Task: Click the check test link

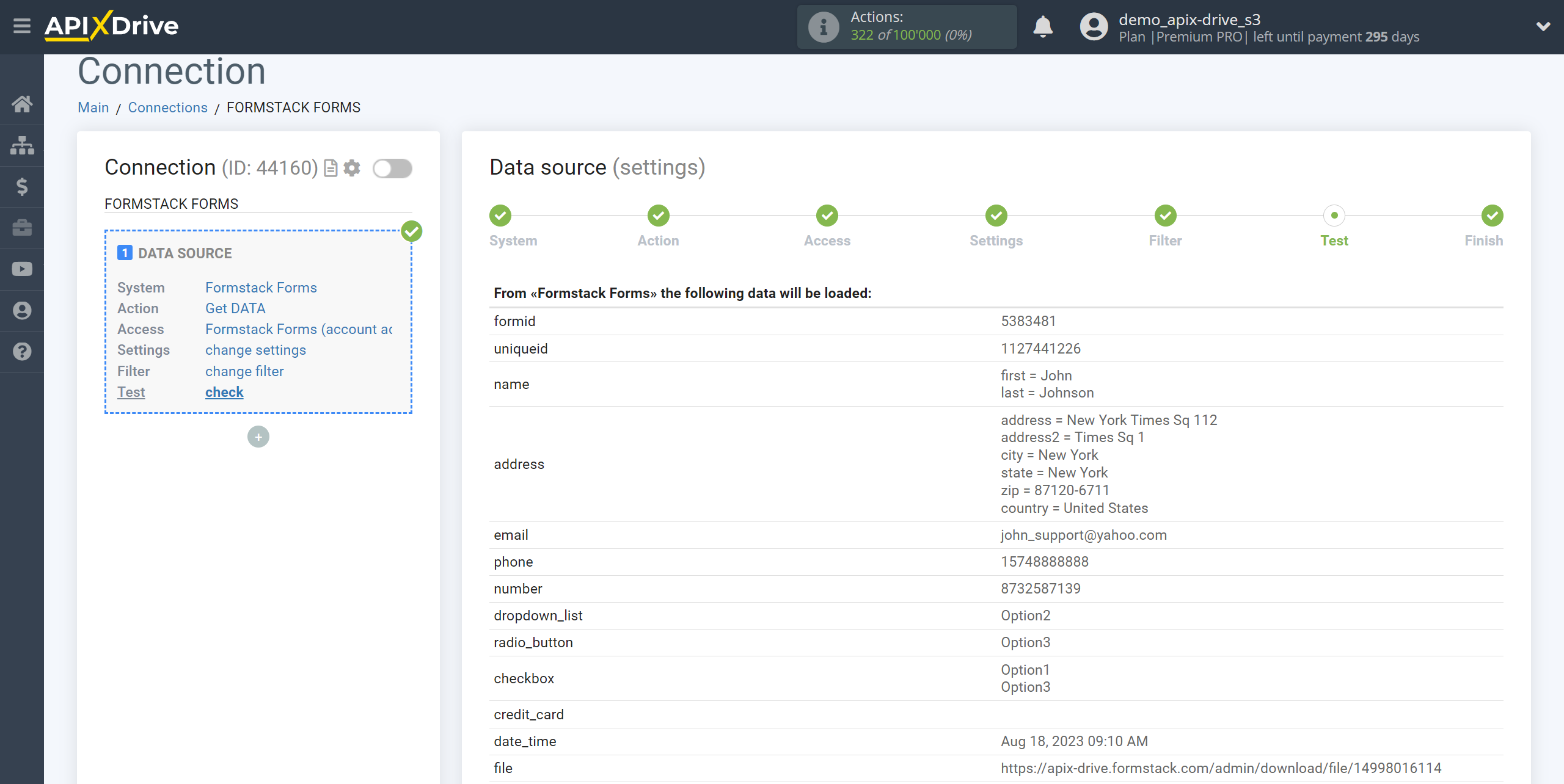Action: tap(224, 392)
